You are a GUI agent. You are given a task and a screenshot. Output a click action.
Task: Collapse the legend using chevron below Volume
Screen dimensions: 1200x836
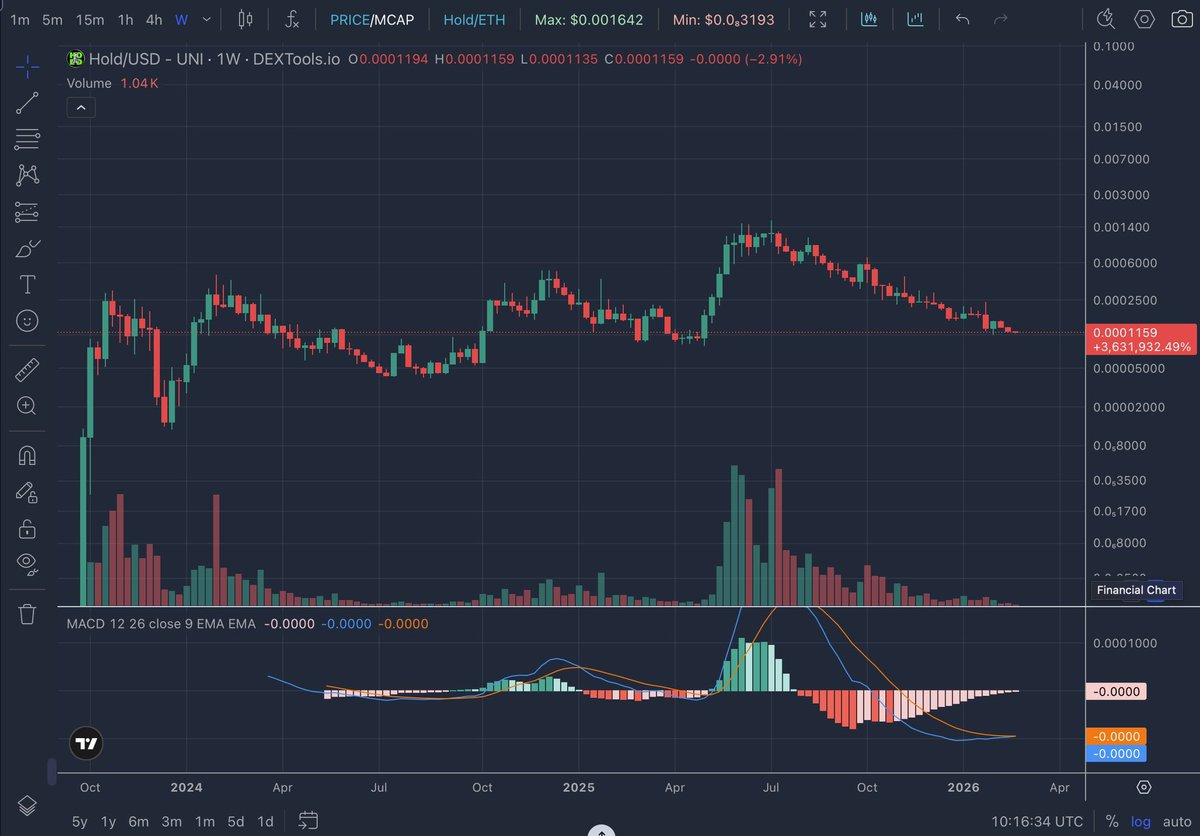81,107
